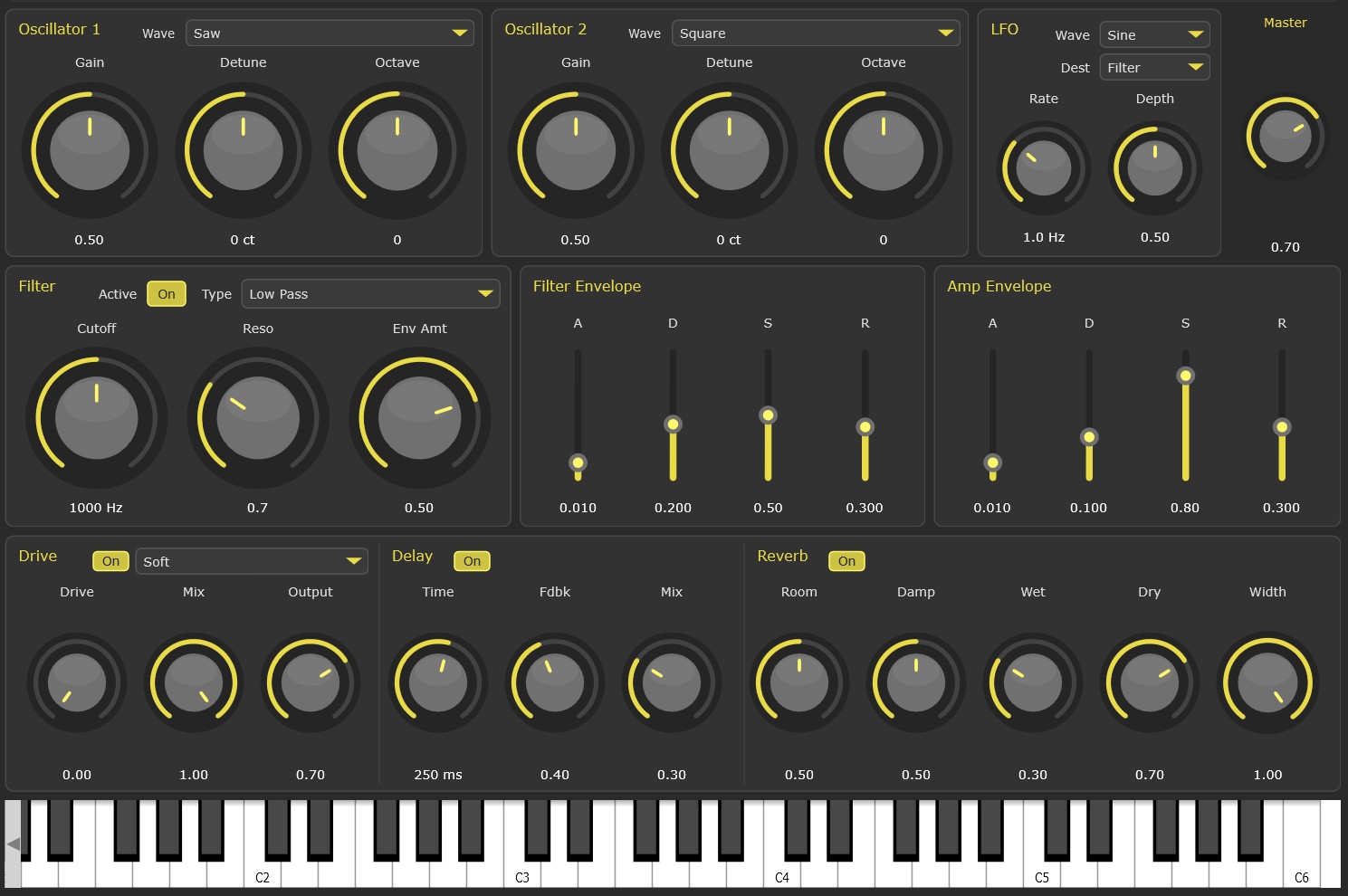
Task: Change Oscillator 2 Square wave selection
Action: coord(815,33)
